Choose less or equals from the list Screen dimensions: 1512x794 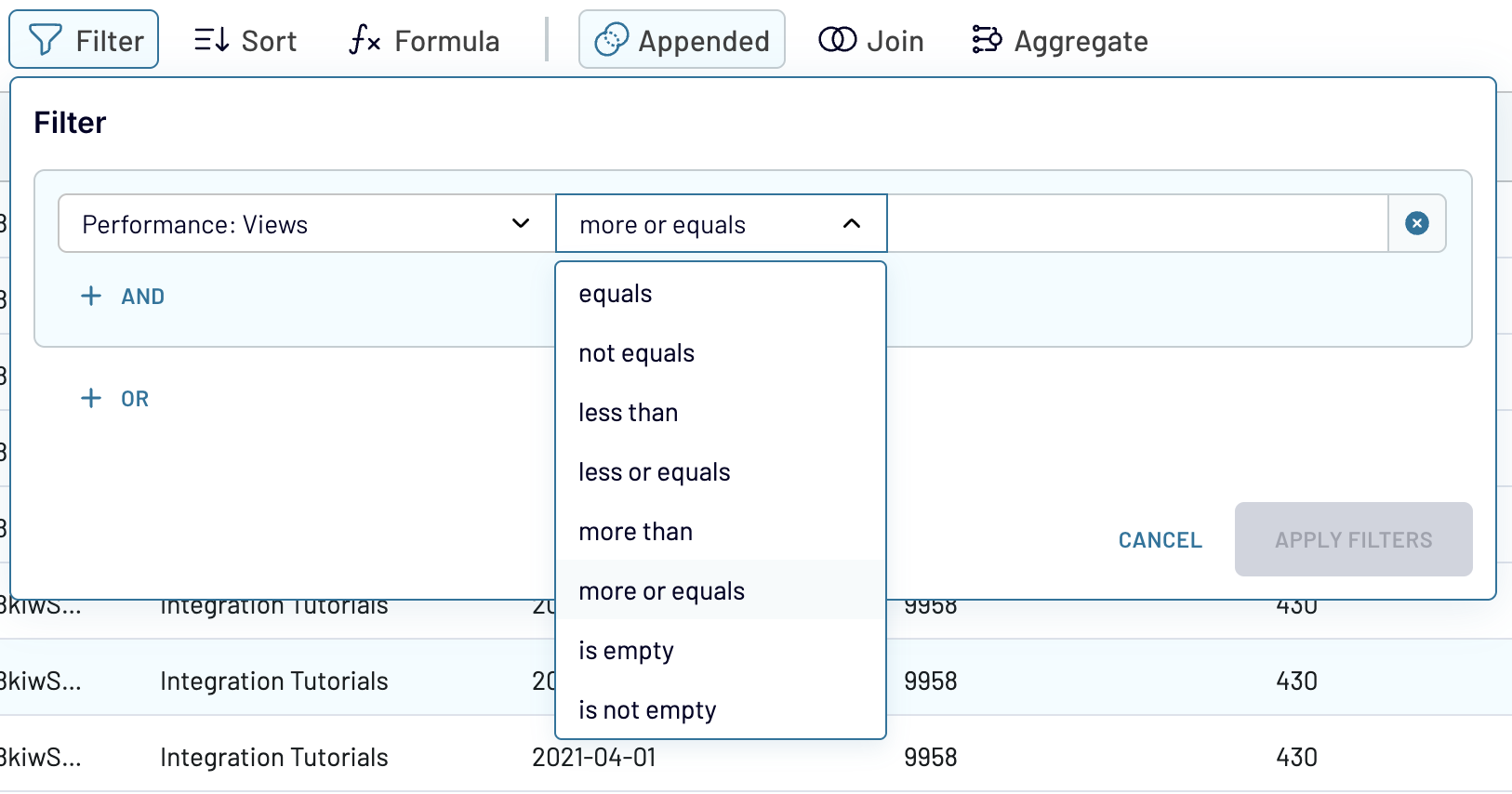click(654, 472)
